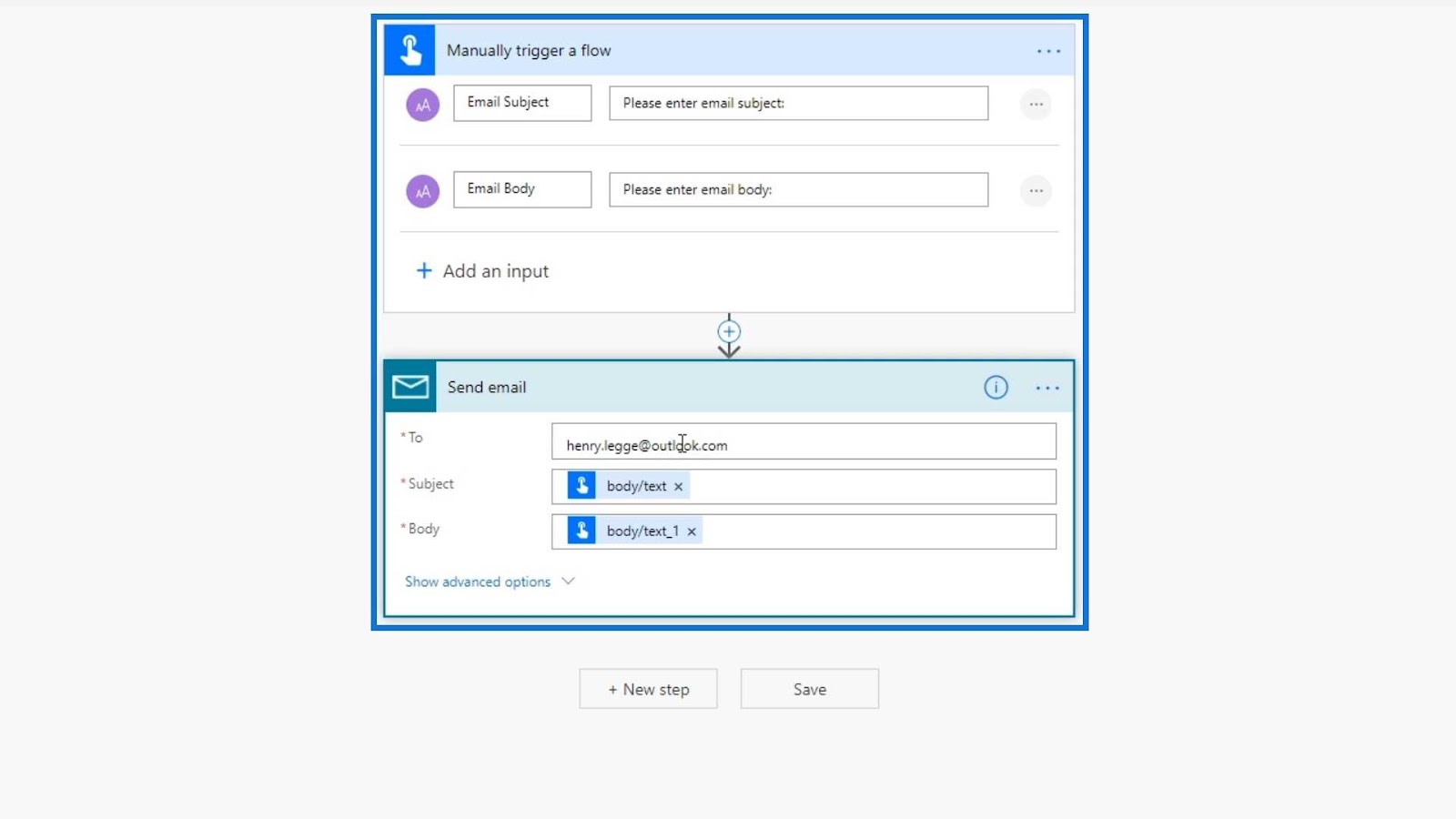Image resolution: width=1456 pixels, height=819 pixels.
Task: Click the Subject field label
Action: click(x=430, y=484)
